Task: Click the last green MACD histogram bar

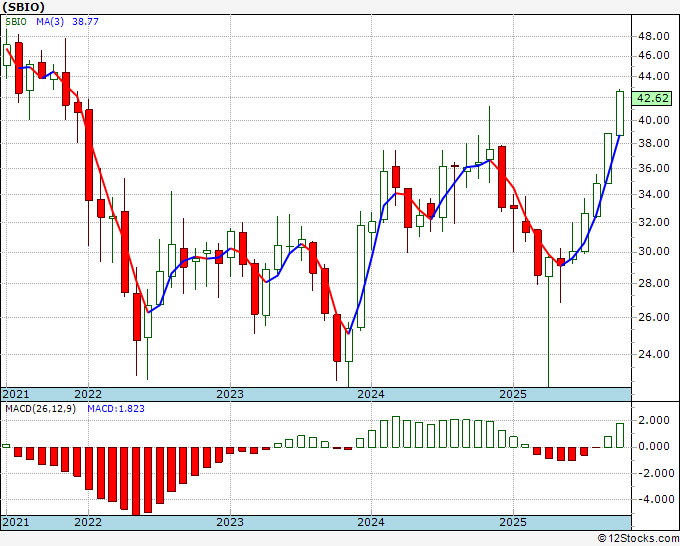Action: [x=620, y=435]
